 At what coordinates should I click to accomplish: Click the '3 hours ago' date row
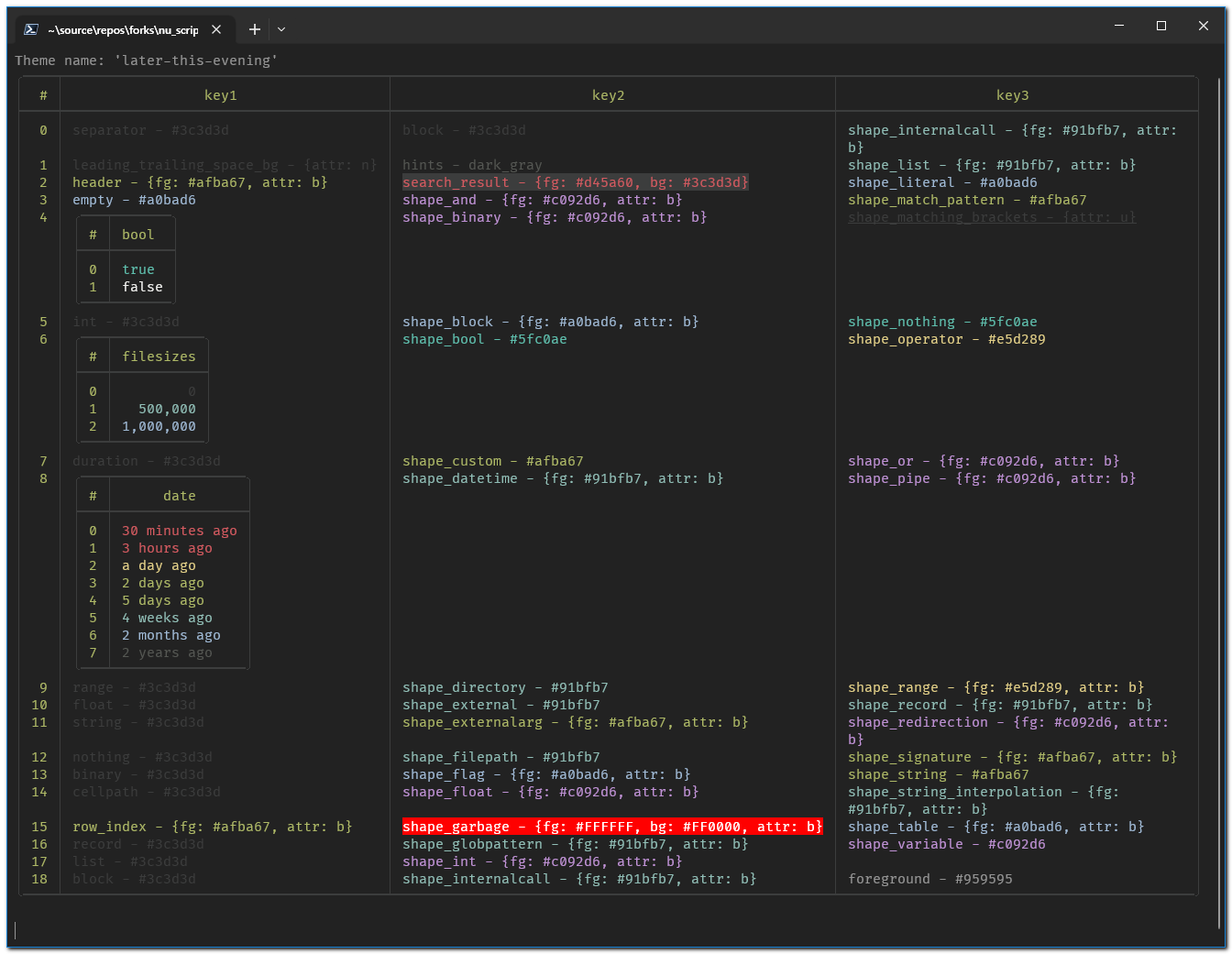pyautogui.click(x=168, y=548)
